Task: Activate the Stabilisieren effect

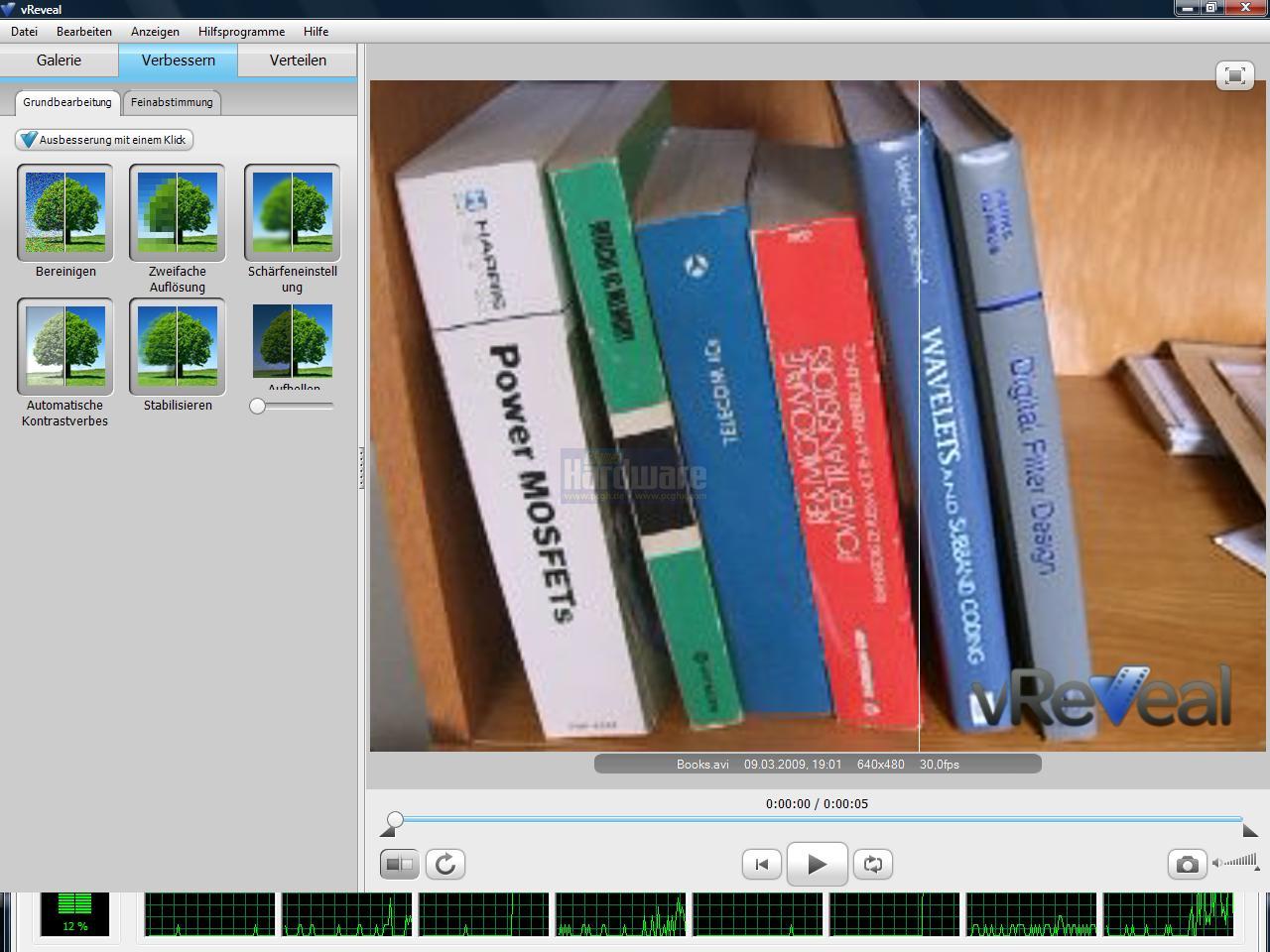Action: (178, 346)
